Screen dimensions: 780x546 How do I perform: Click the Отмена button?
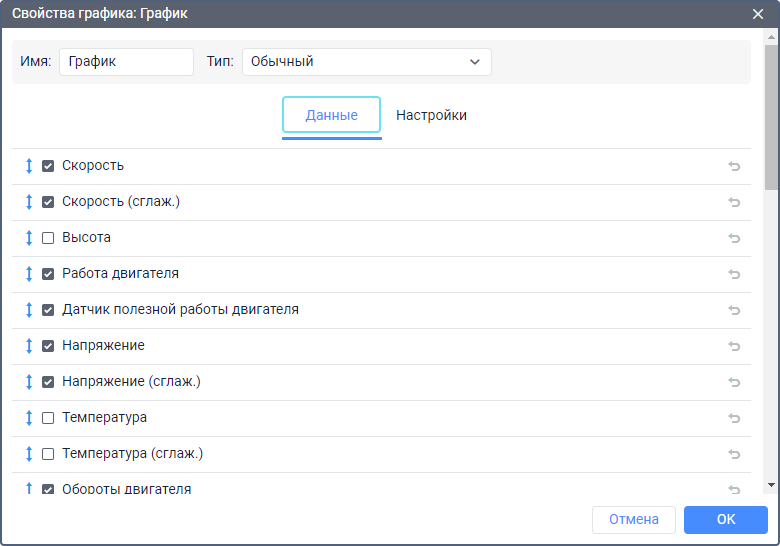click(634, 519)
